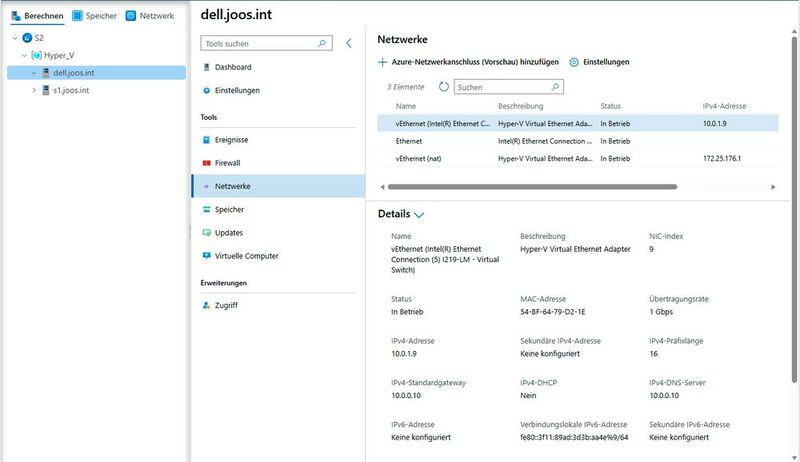Sort by the Beschreibung column header
The width and height of the screenshot is (800, 462).
(x=520, y=106)
